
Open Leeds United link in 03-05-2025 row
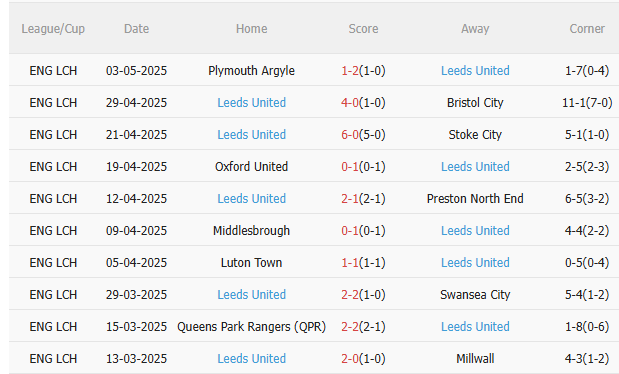(475, 71)
